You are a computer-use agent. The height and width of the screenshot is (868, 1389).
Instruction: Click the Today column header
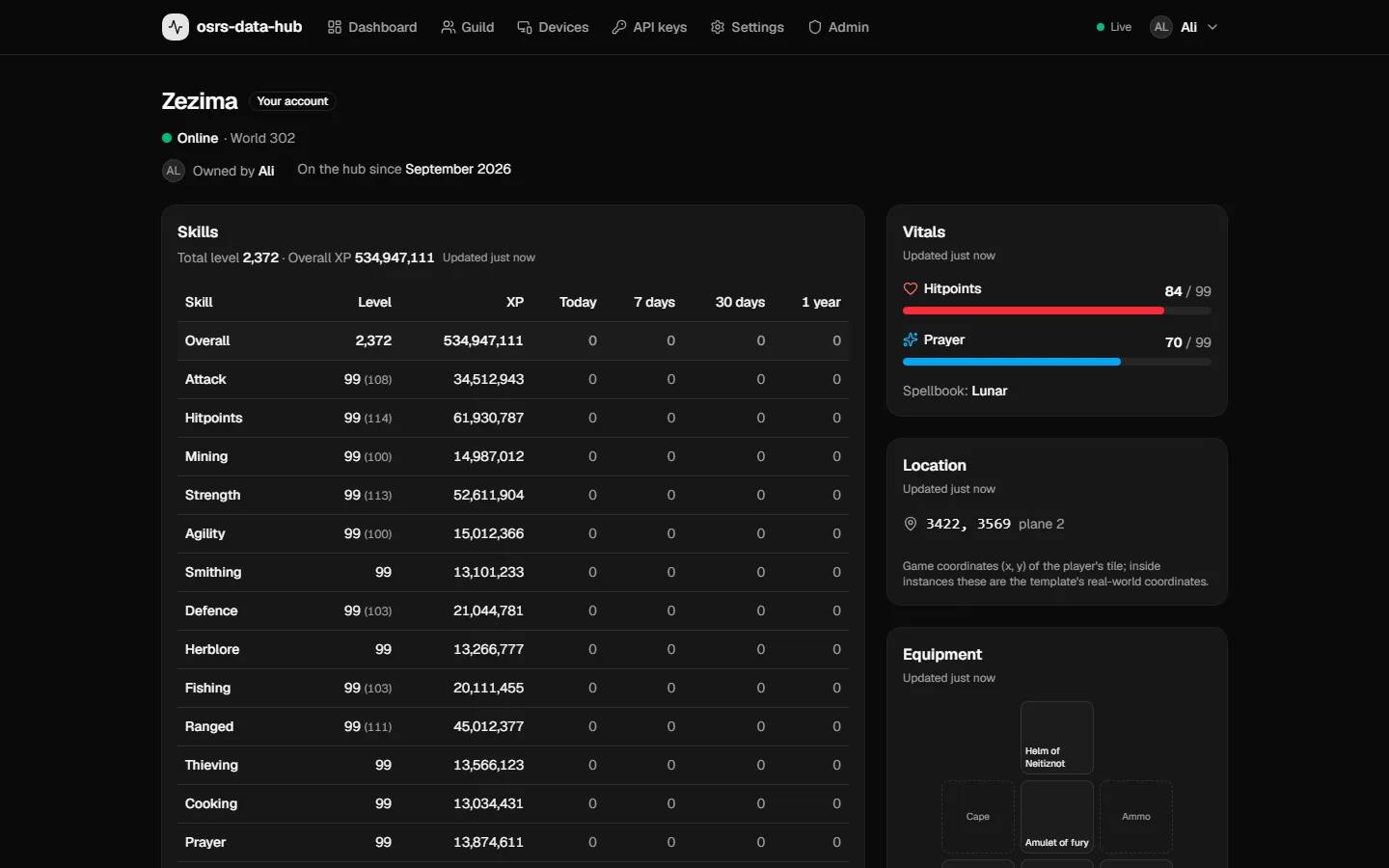578,302
